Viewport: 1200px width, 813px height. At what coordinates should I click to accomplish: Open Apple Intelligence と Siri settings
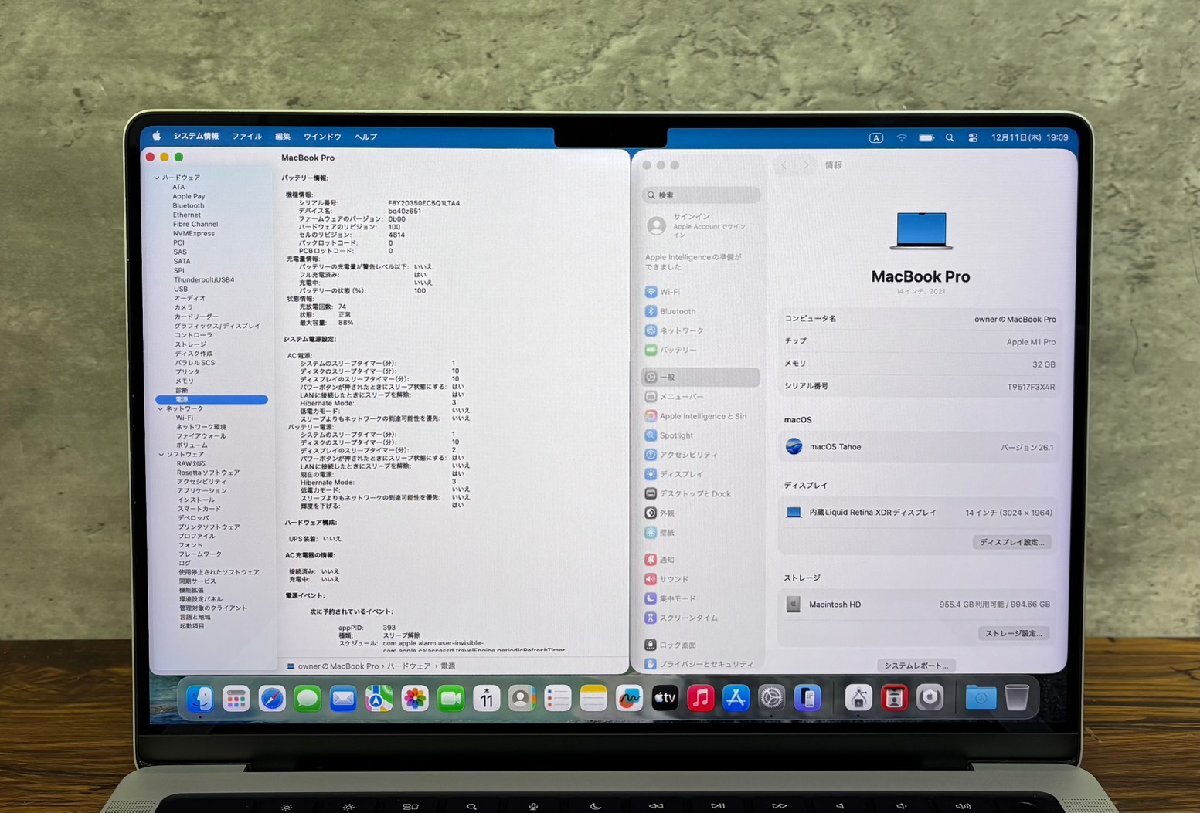coord(702,416)
